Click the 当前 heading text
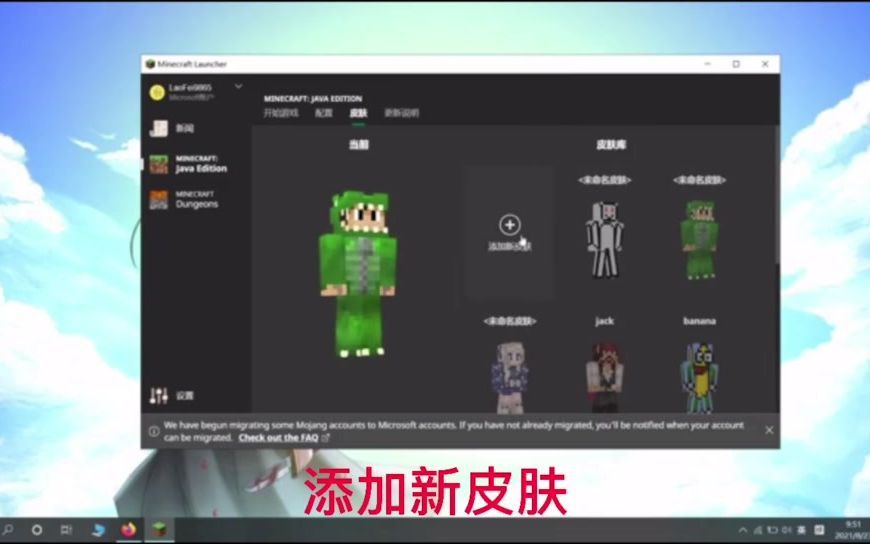The height and width of the screenshot is (544, 870). point(358,145)
